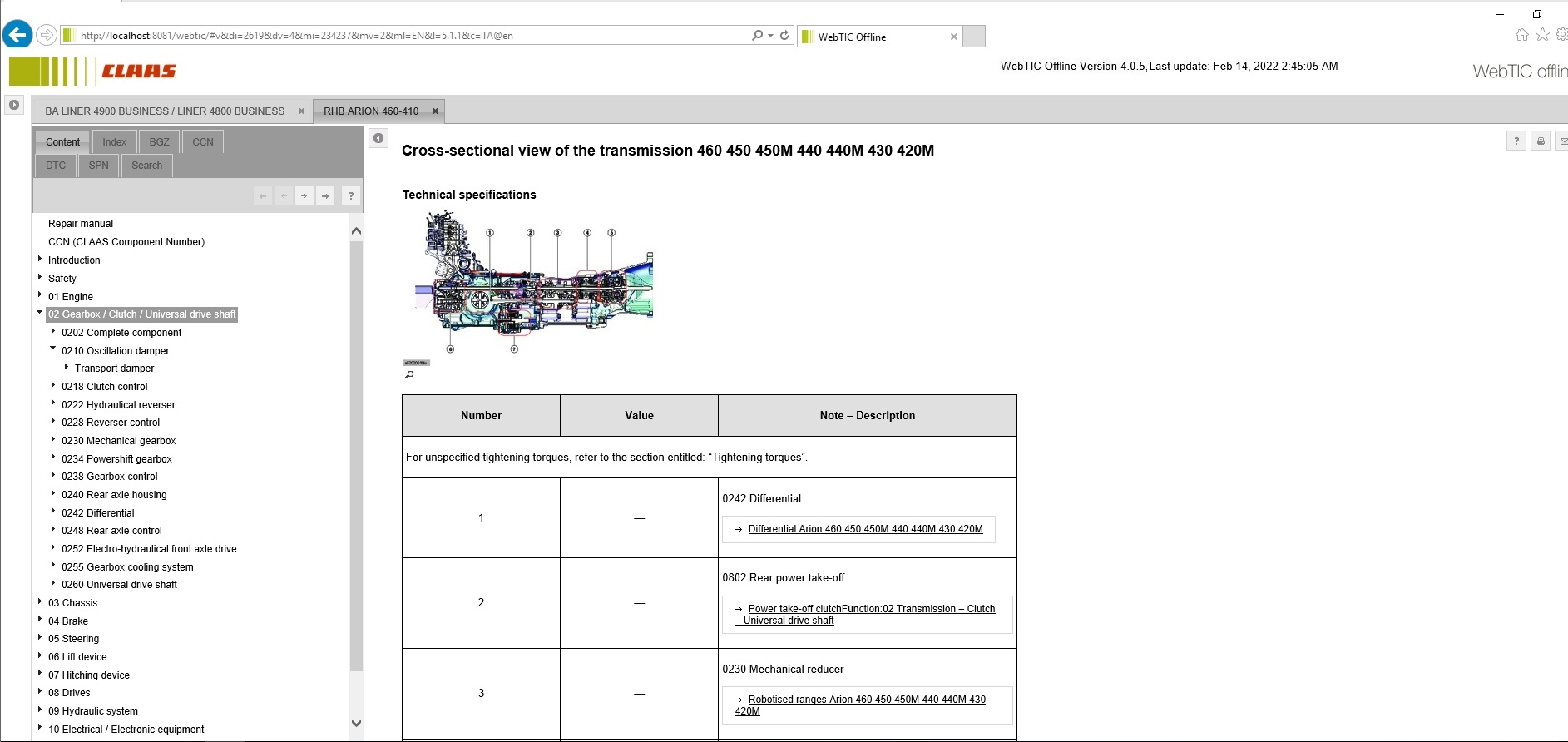Open browser home icon

point(1521,35)
